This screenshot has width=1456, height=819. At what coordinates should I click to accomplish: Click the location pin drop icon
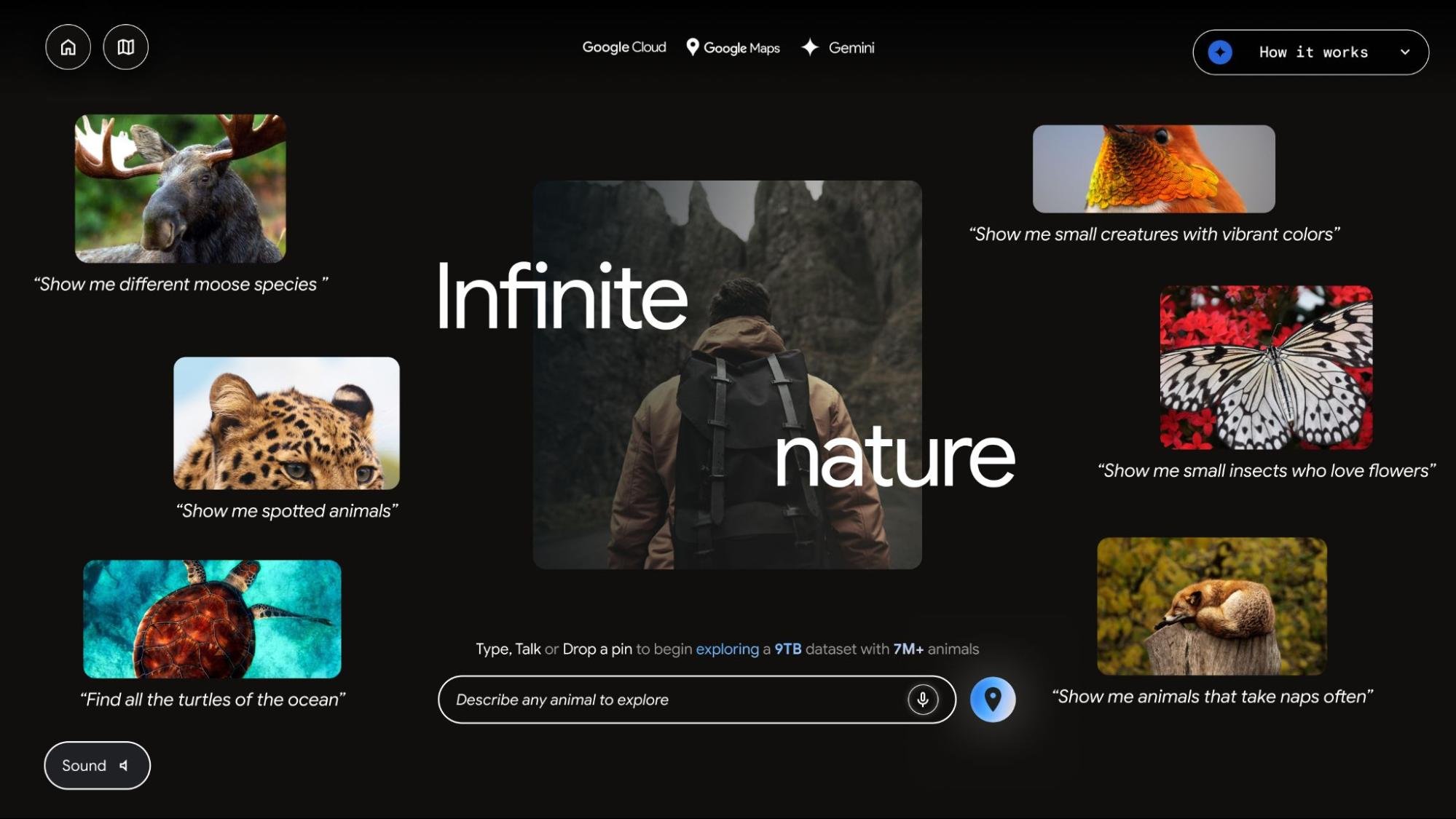992,699
